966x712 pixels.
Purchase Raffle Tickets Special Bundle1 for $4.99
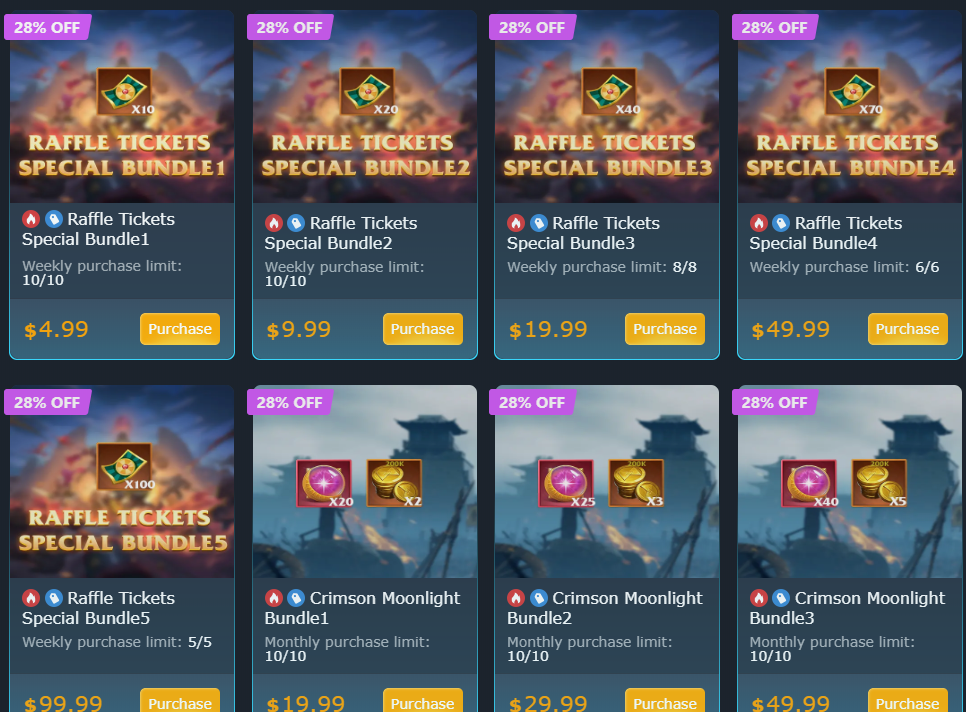coord(180,329)
